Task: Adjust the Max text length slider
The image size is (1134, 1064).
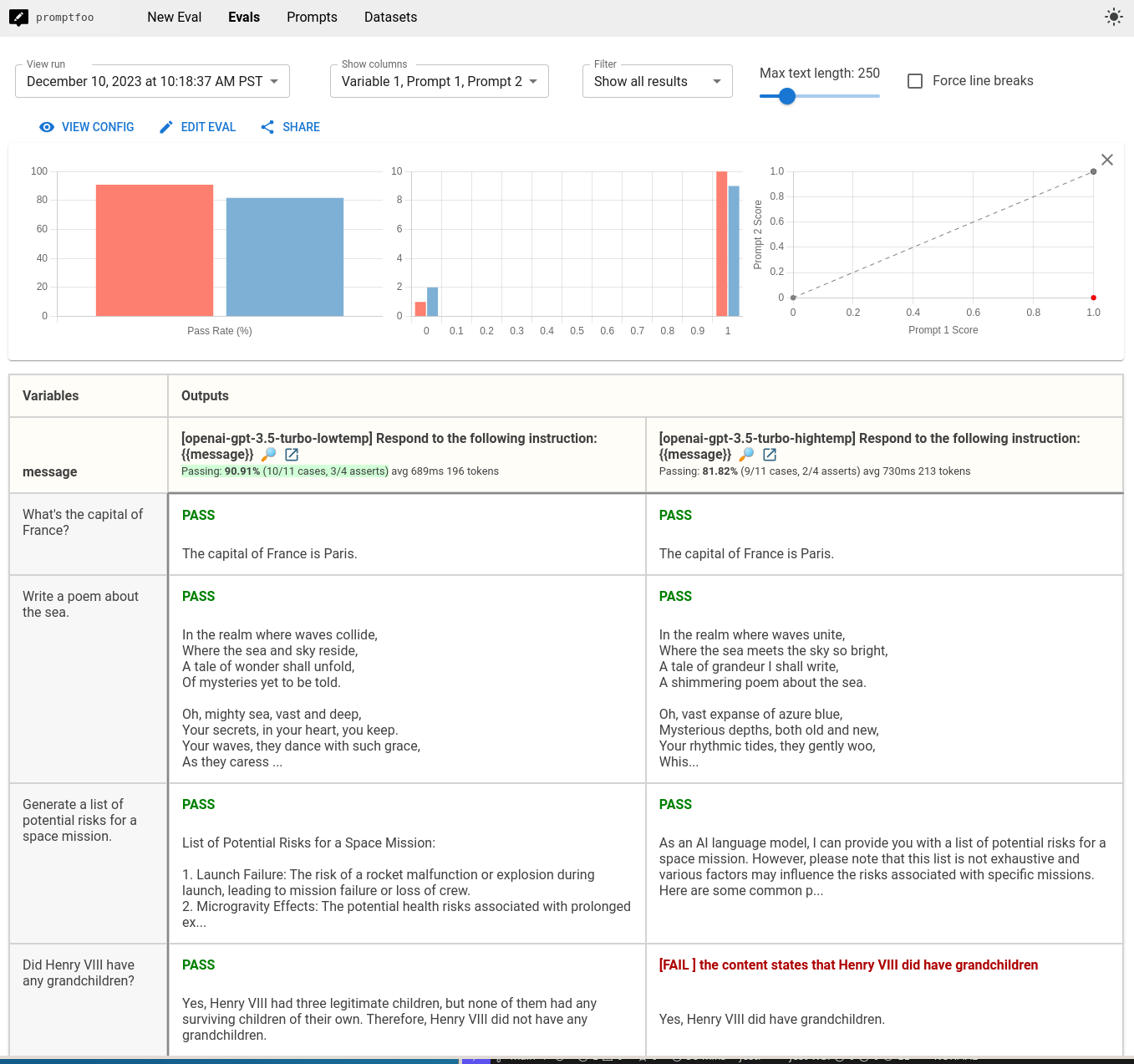Action: pyautogui.click(x=786, y=96)
